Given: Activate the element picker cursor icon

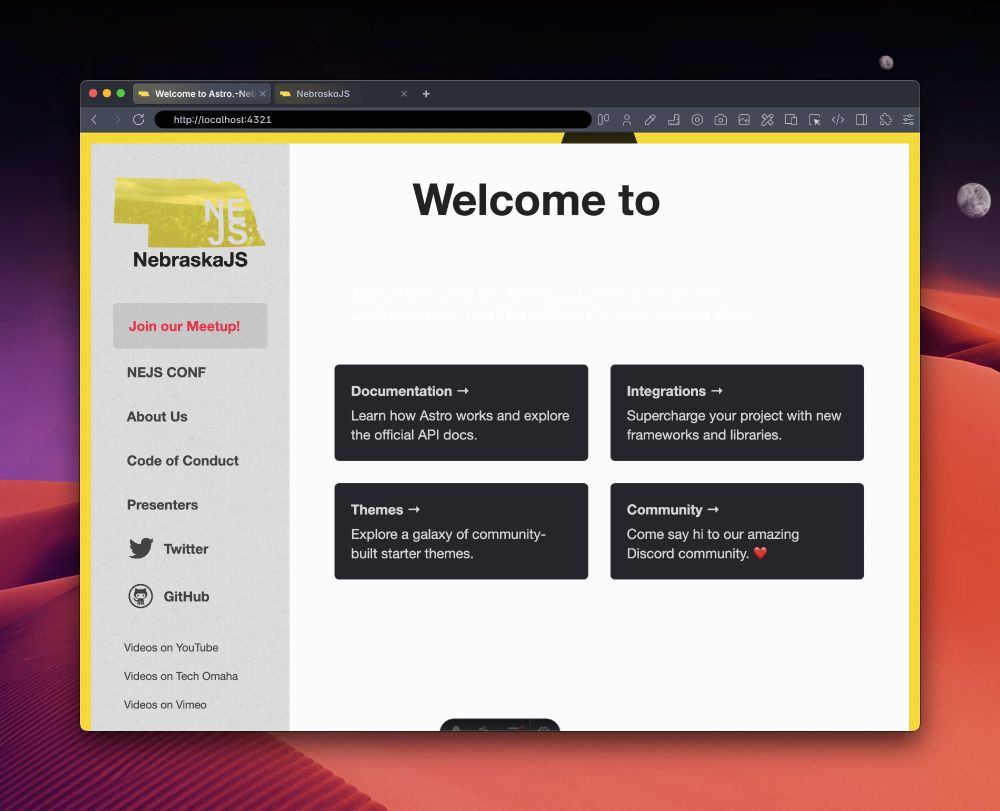Looking at the screenshot, I should point(814,119).
